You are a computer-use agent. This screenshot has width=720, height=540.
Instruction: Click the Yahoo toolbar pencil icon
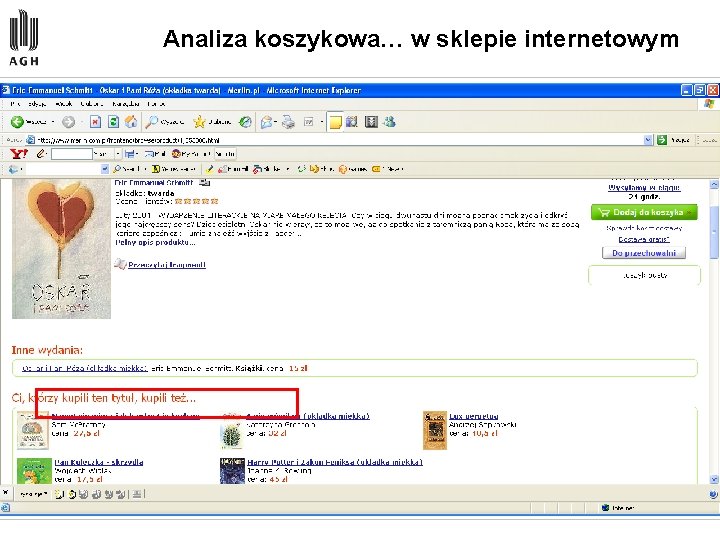41,154
